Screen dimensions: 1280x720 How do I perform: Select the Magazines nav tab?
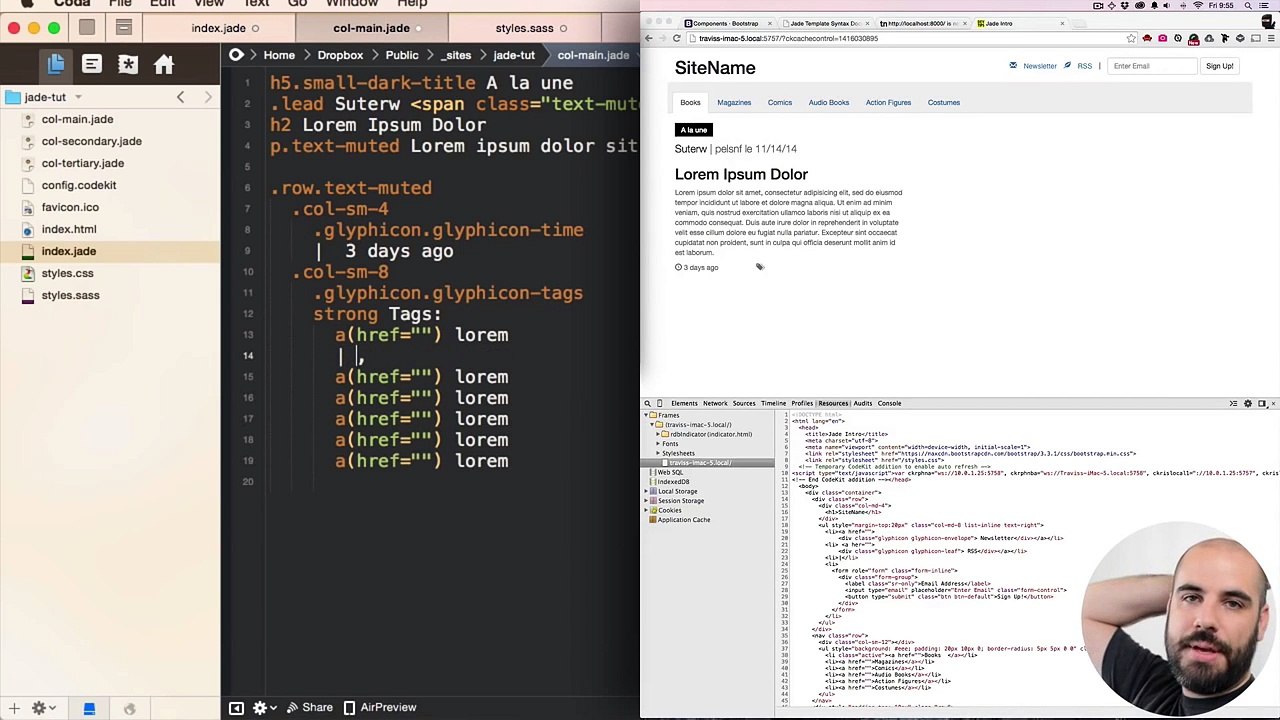[734, 102]
